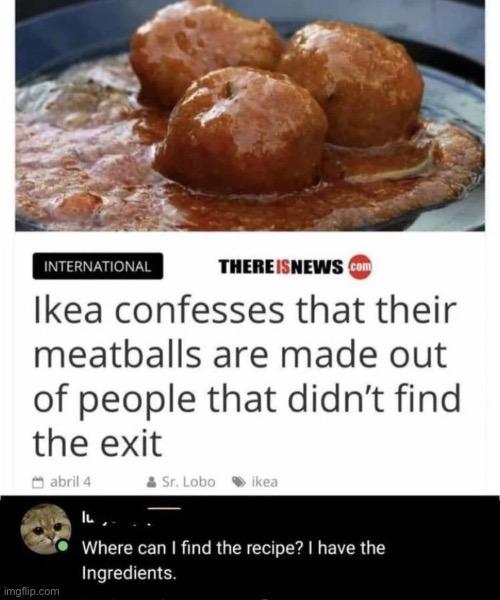
Task: Click the partially hidden commenter username
Action: pyautogui.click(x=115, y=517)
